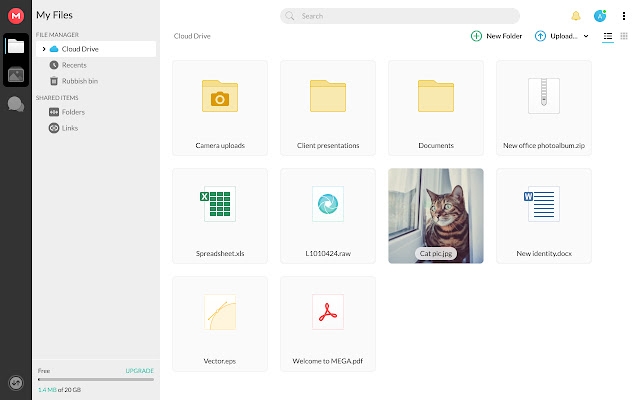Switch to grid thumbnail view
Viewport: 640px width, 400px height.
[x=624, y=36]
